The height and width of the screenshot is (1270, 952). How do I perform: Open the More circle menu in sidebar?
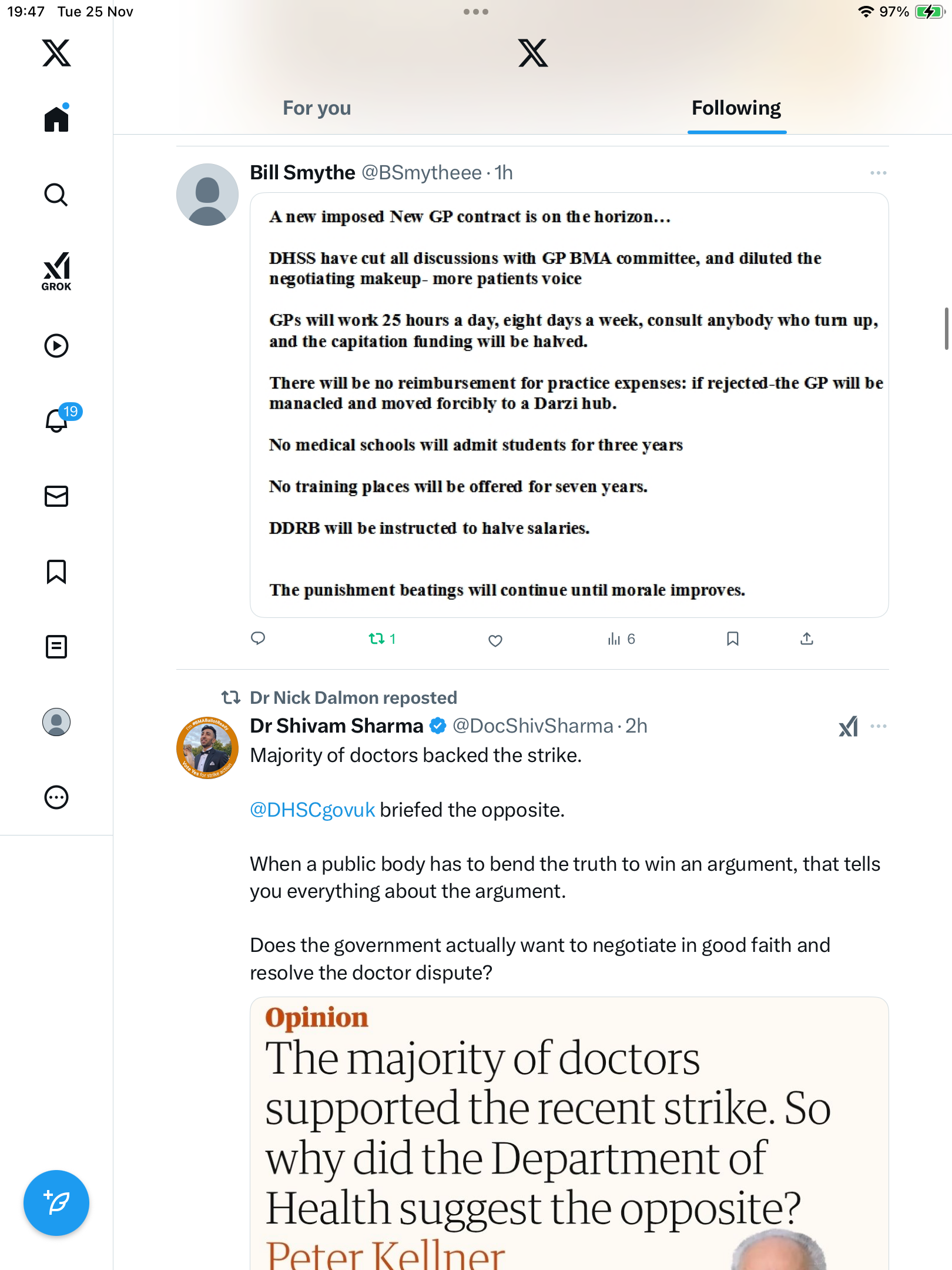(56, 797)
